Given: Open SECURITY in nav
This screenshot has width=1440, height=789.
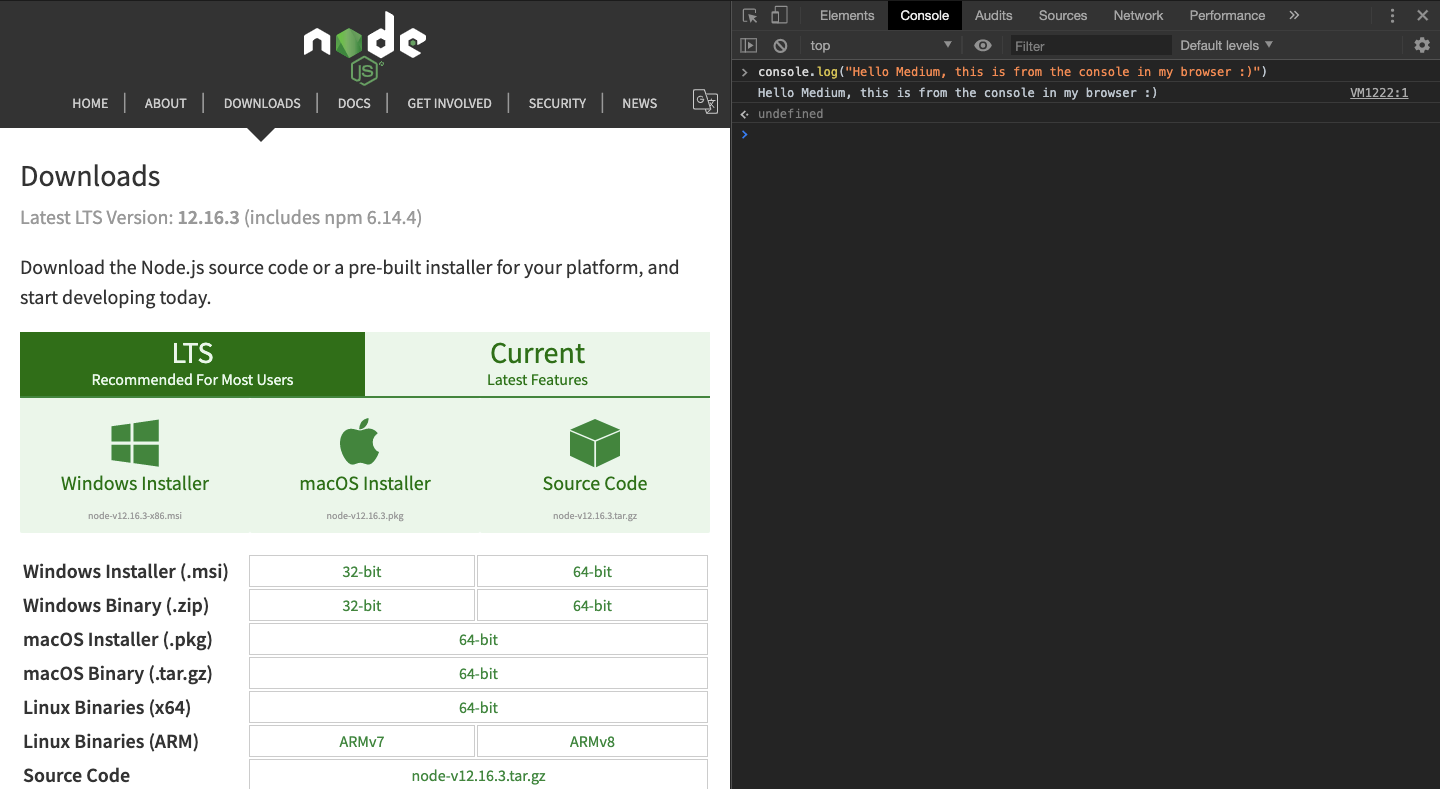Looking at the screenshot, I should pyautogui.click(x=557, y=103).
